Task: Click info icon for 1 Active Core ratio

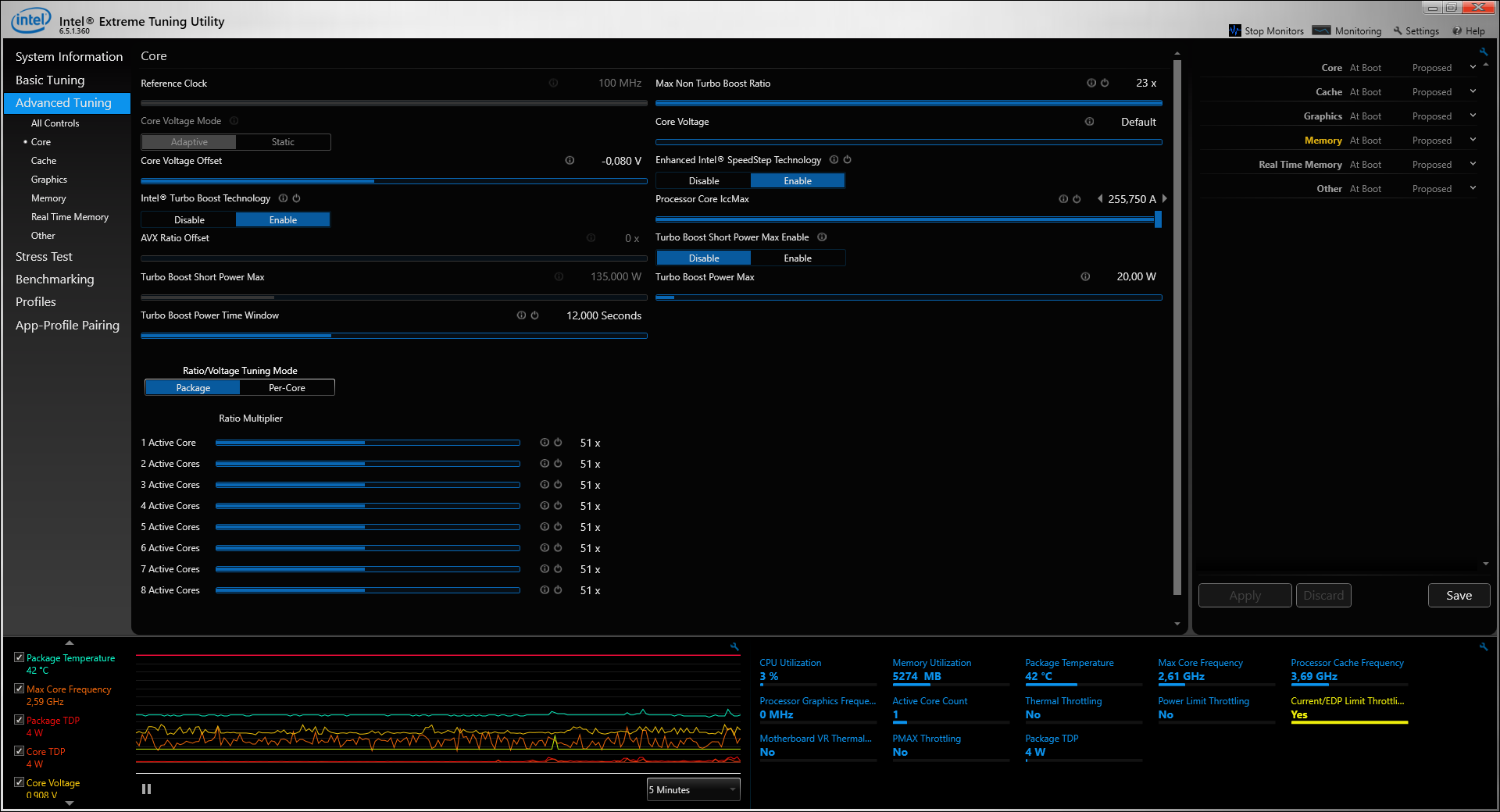Action: click(545, 442)
